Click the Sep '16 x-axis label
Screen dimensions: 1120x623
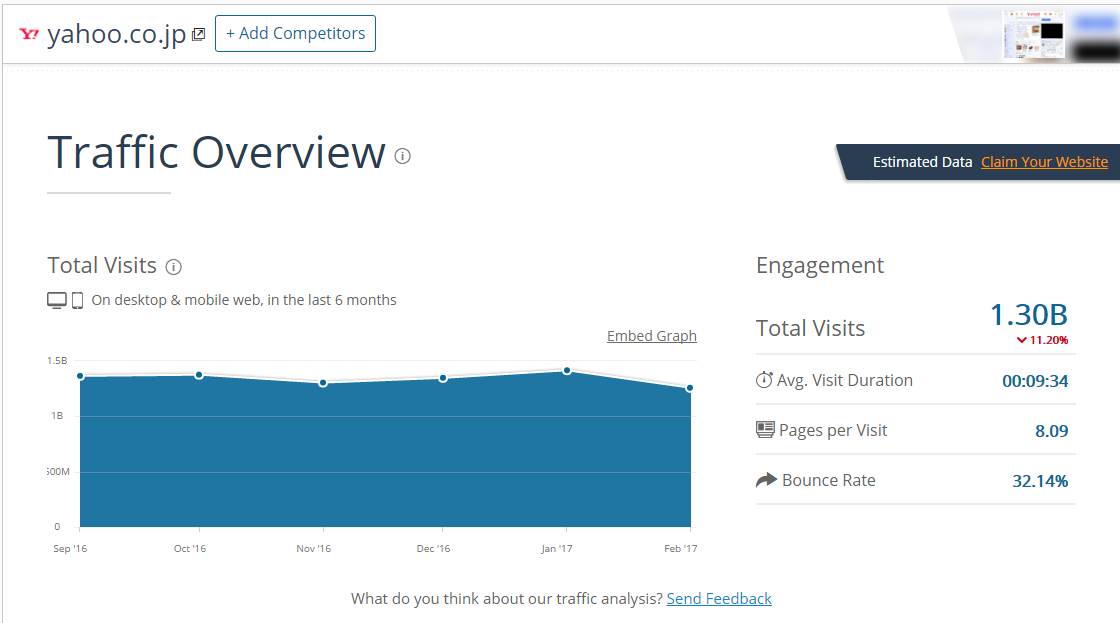pyautogui.click(x=70, y=549)
